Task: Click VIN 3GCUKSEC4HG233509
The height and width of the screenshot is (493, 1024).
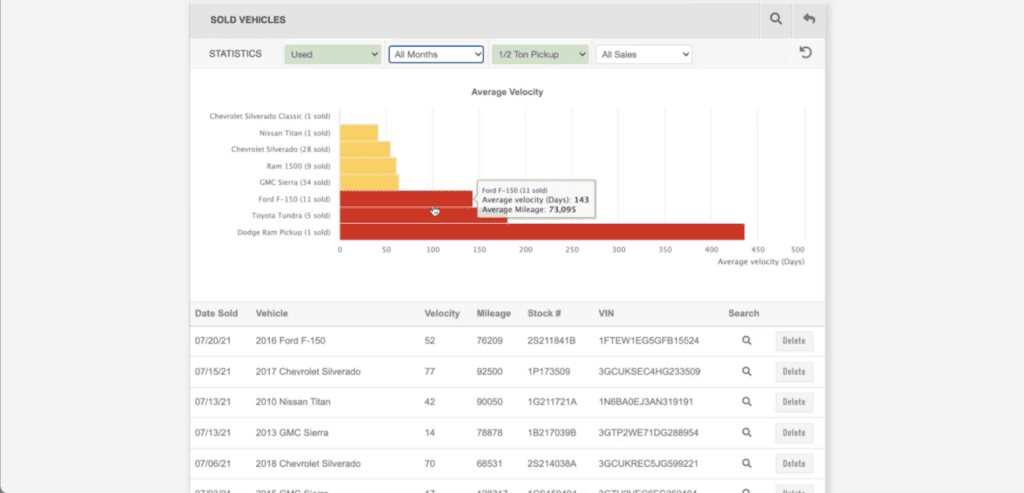Action: (x=649, y=372)
